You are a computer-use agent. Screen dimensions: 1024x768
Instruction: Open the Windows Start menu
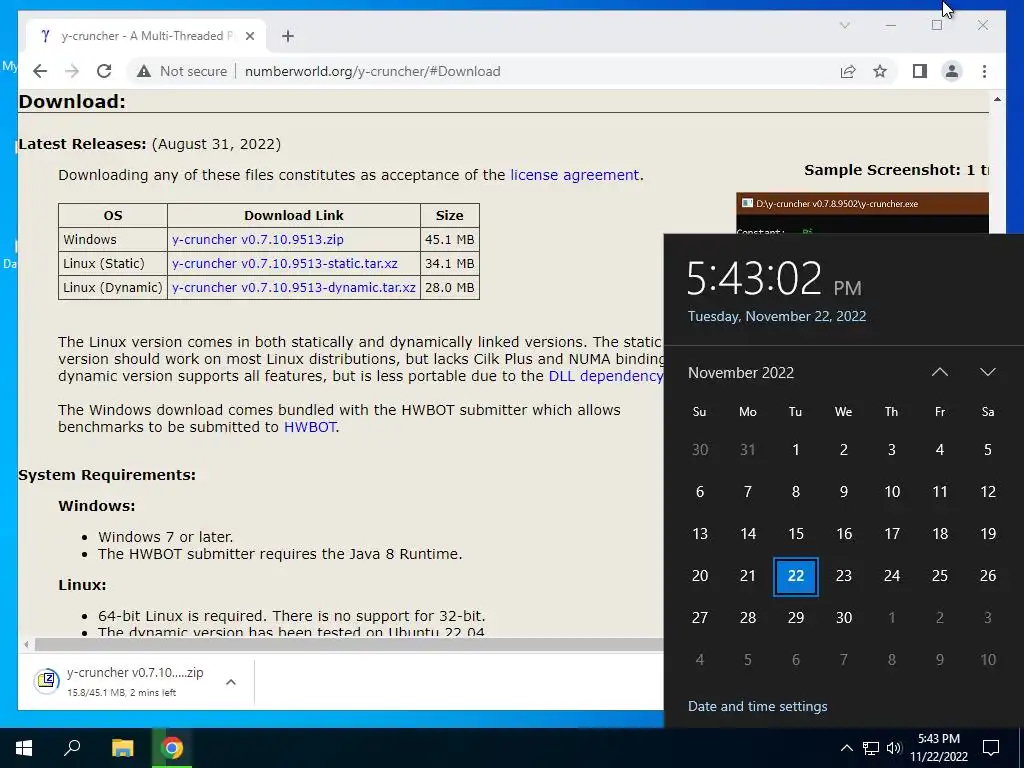(x=24, y=748)
